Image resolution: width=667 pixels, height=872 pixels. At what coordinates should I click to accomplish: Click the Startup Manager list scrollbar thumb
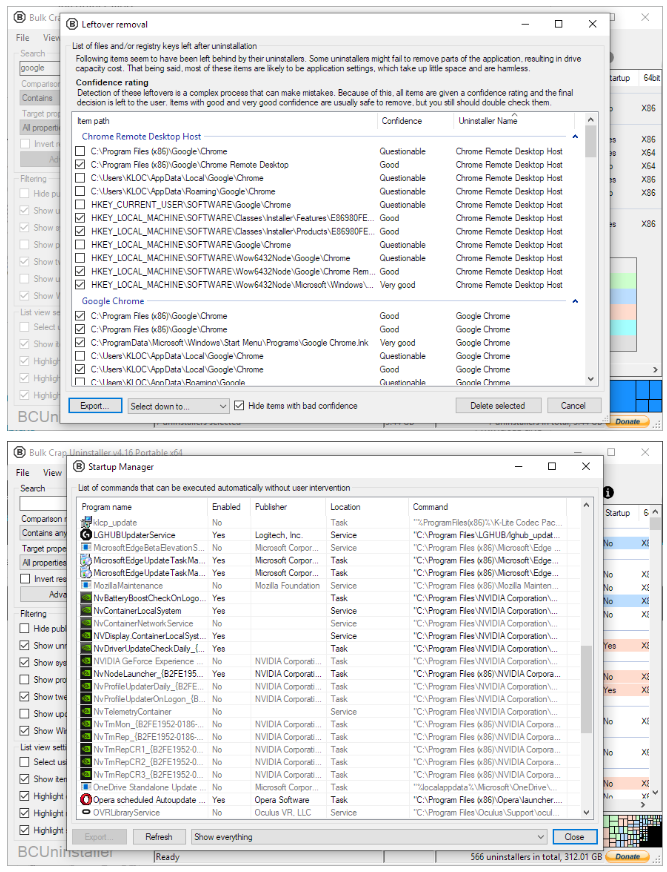tap(586, 688)
